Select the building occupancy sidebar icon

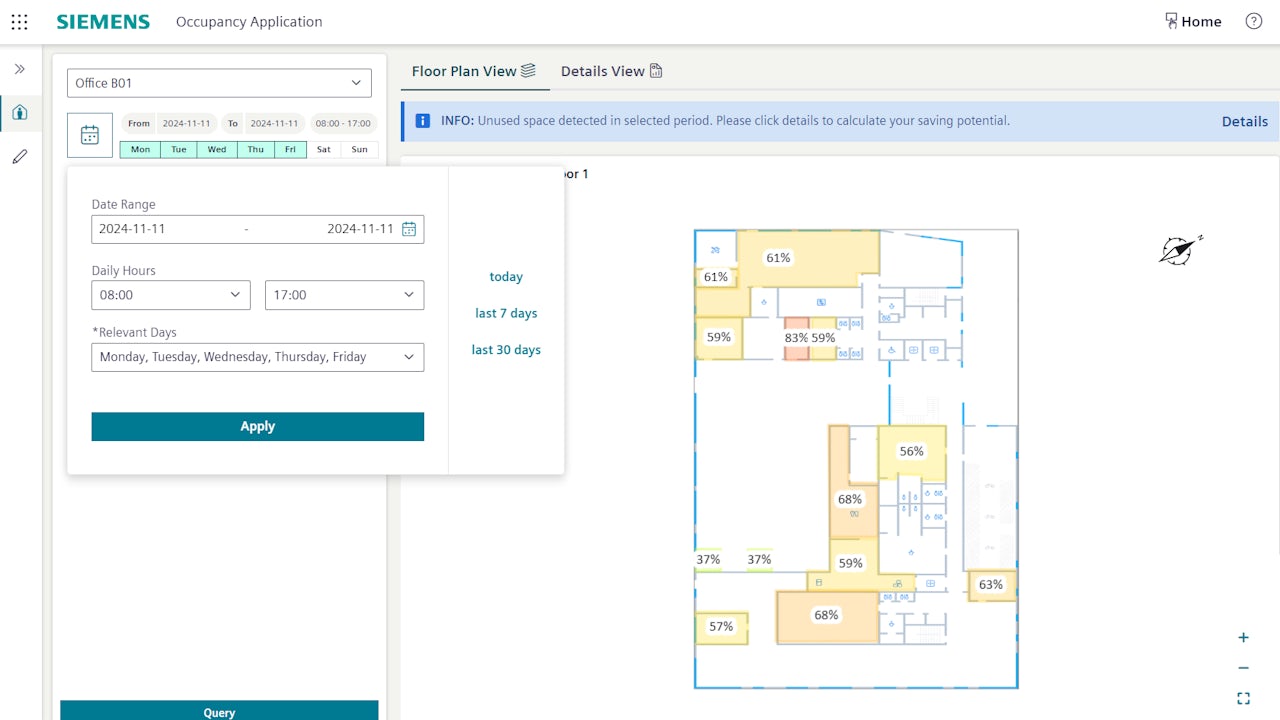[x=19, y=112]
